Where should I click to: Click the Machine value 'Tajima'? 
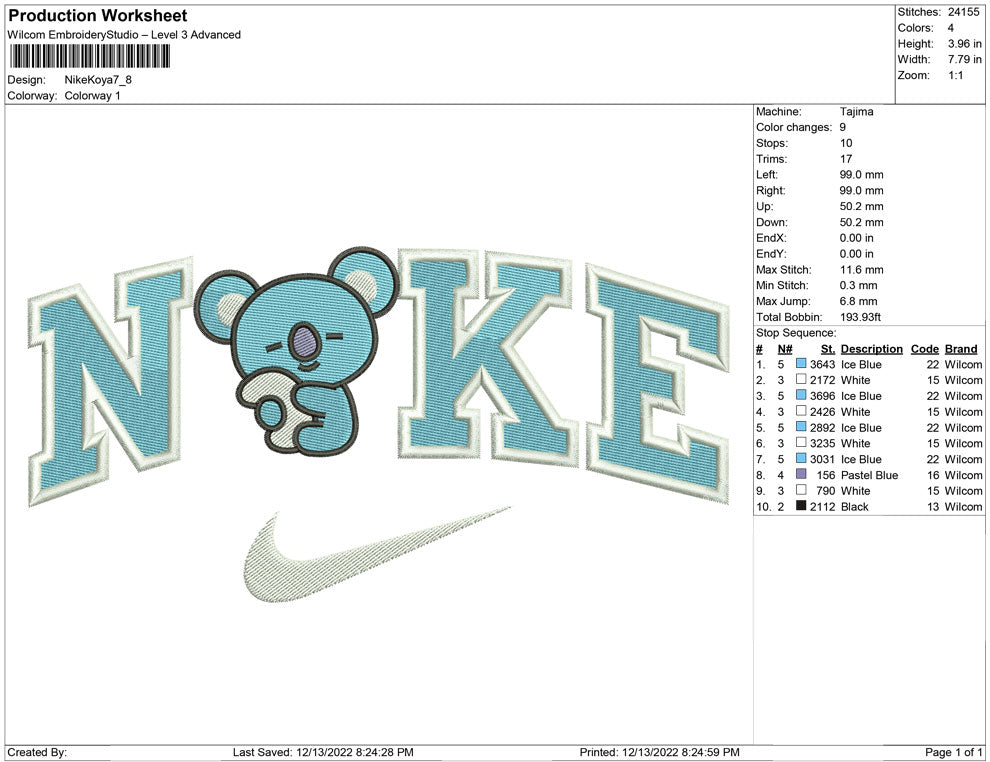(857, 112)
